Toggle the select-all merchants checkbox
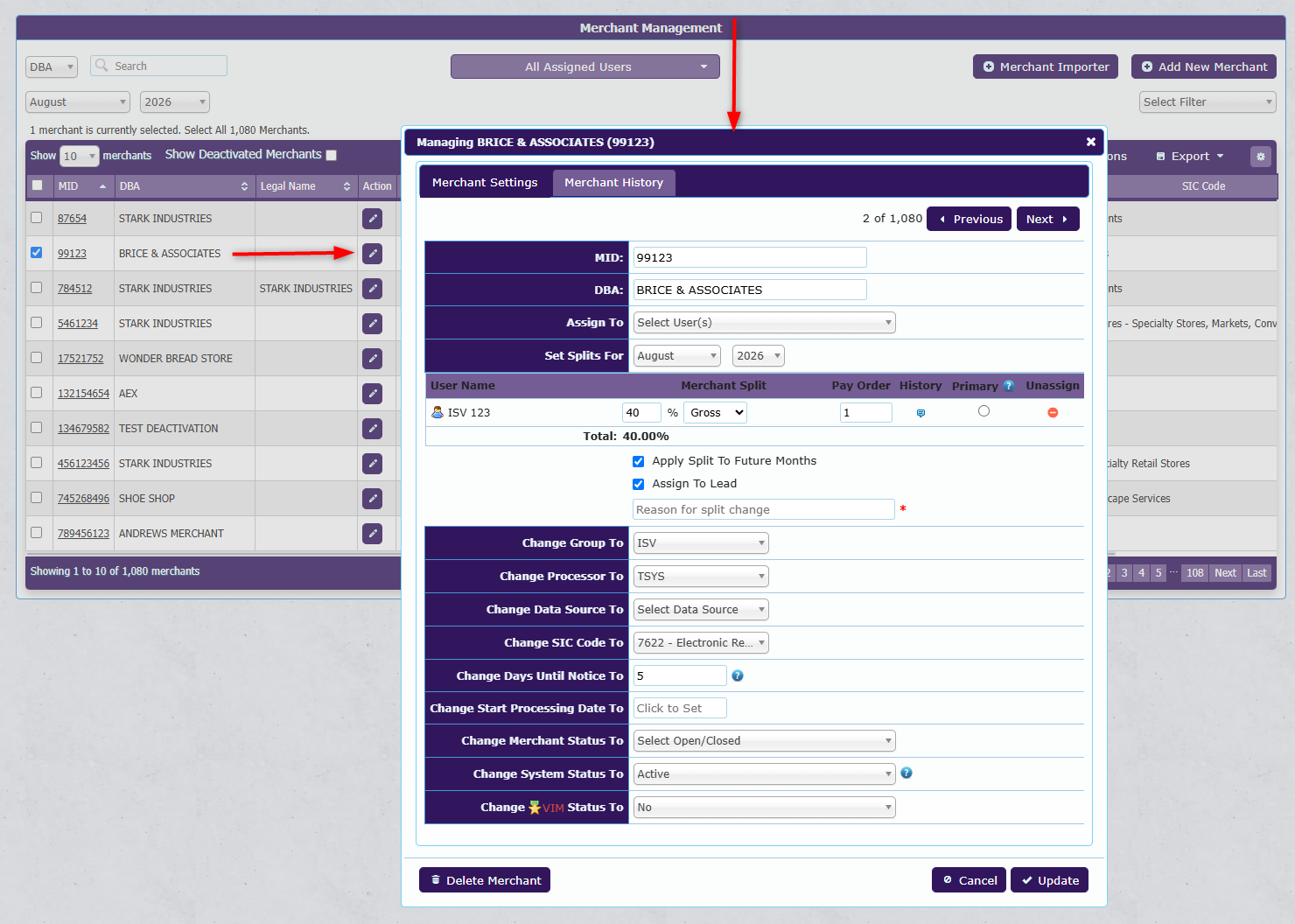The width and height of the screenshot is (1295, 924). pyautogui.click(x=38, y=185)
